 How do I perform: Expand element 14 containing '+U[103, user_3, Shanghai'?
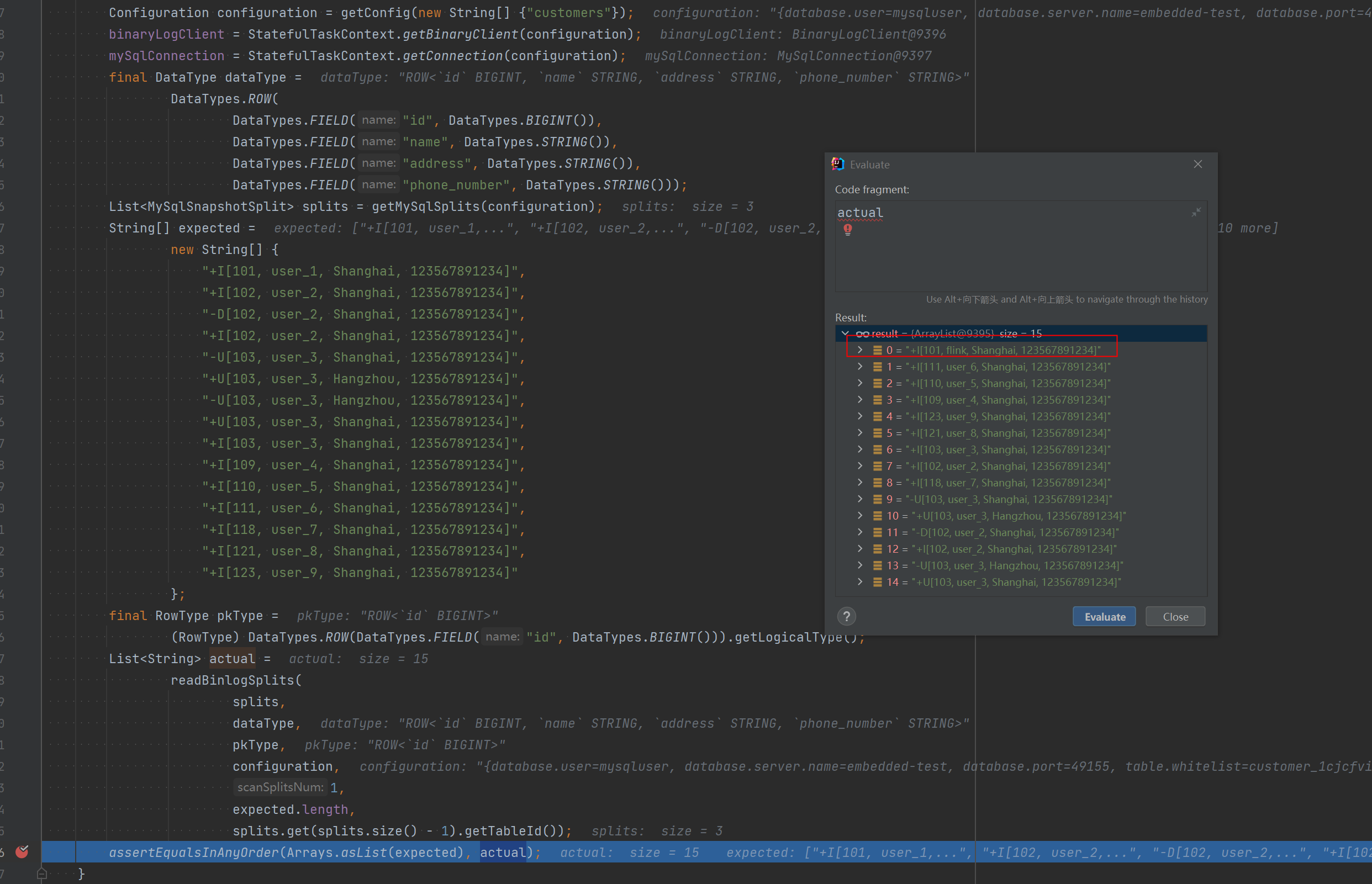click(859, 583)
